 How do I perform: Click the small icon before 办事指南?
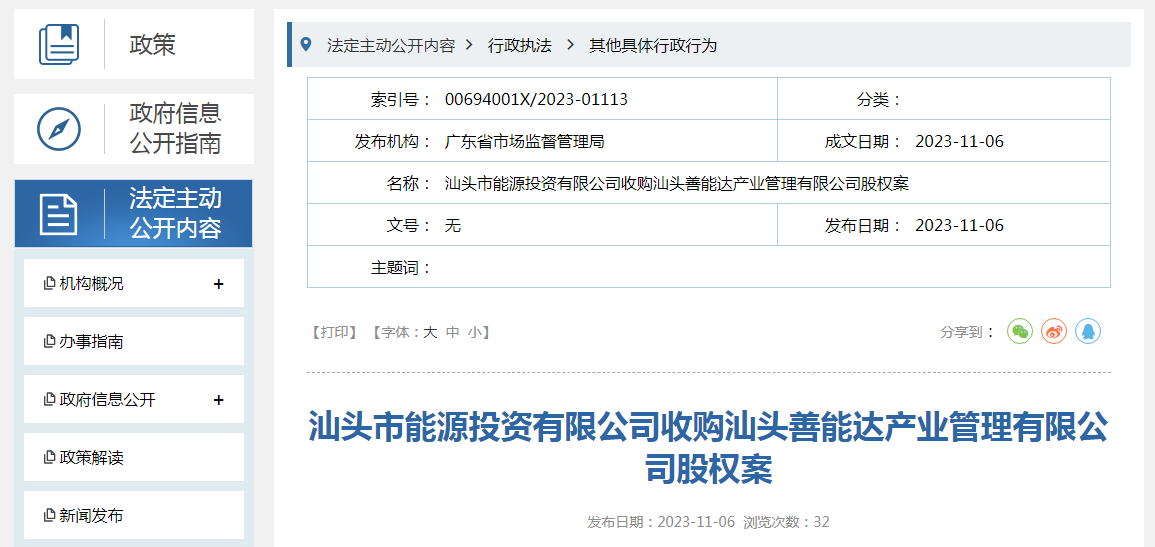click(50, 342)
